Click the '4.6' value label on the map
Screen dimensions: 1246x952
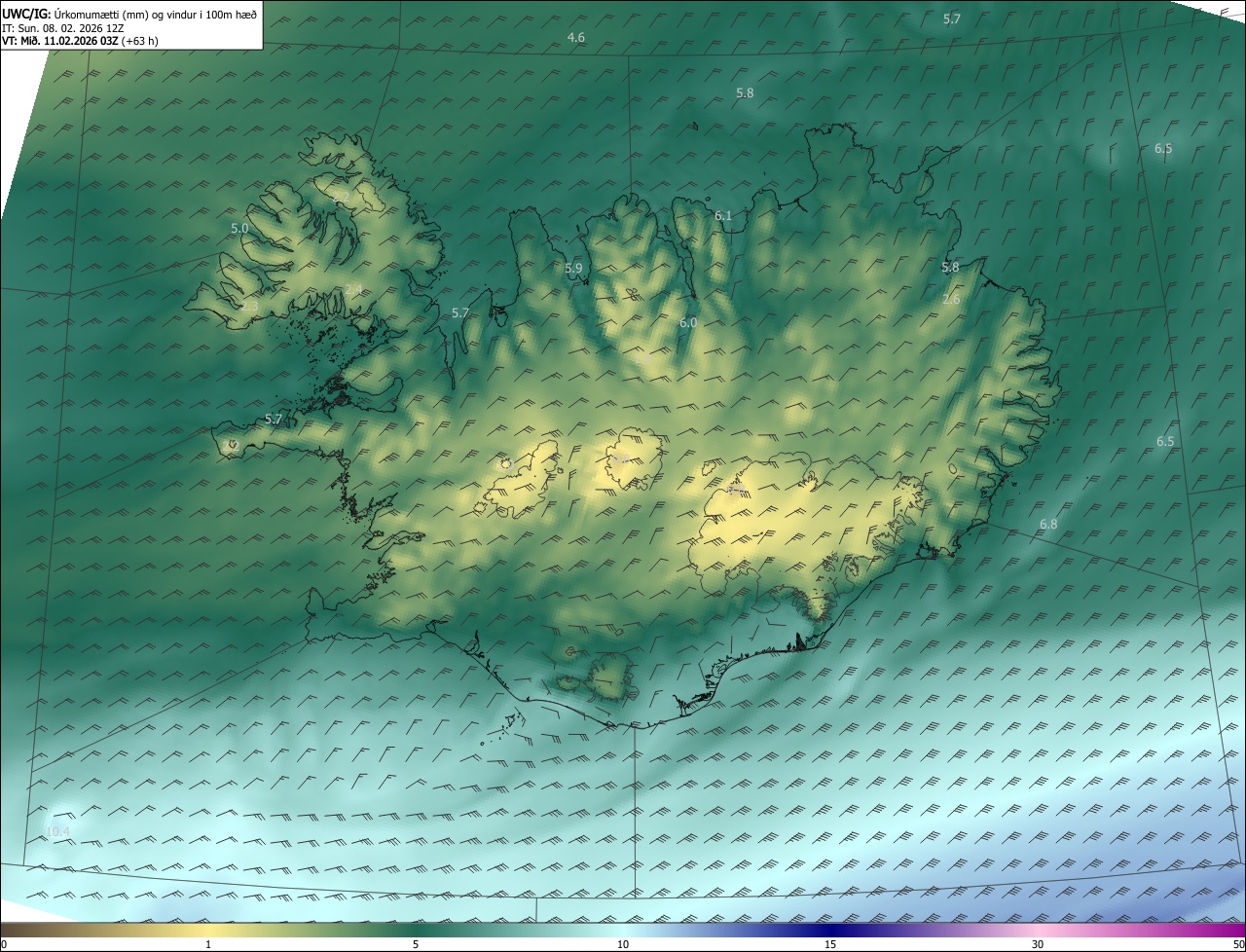(x=576, y=38)
